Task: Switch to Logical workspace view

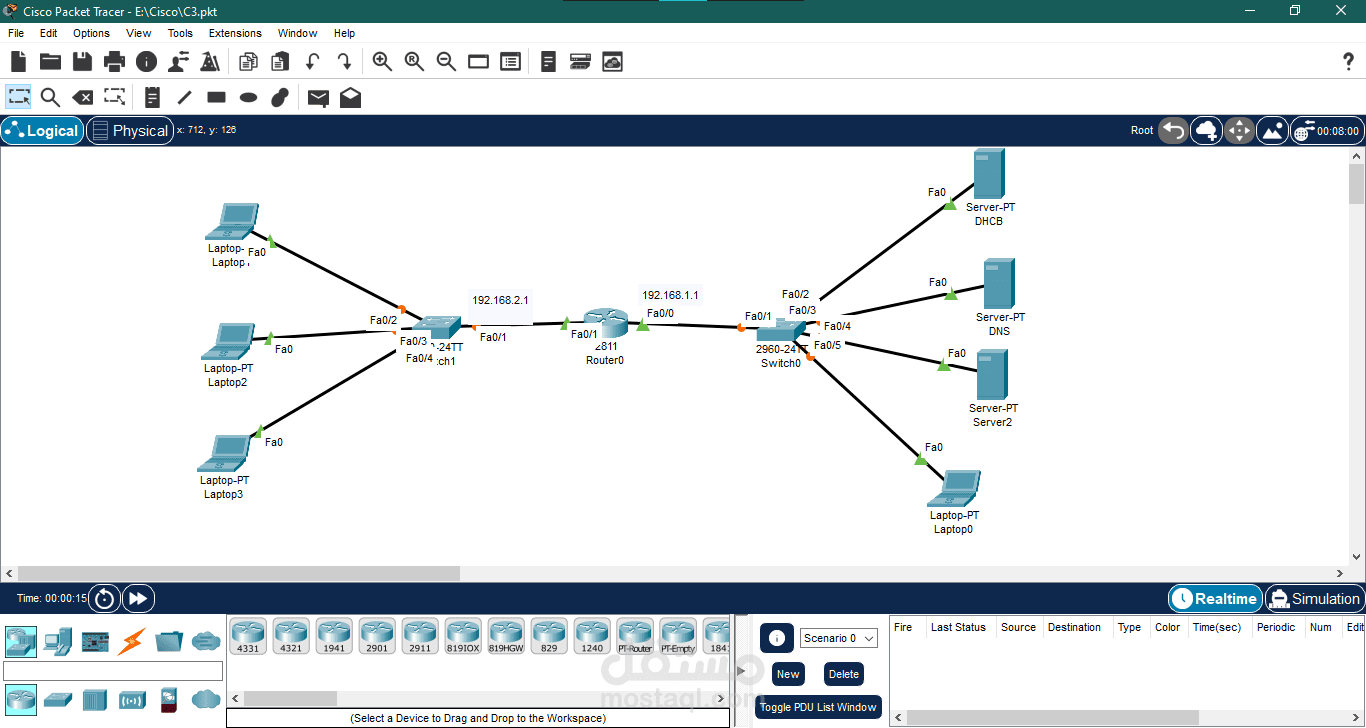Action: [x=42, y=131]
